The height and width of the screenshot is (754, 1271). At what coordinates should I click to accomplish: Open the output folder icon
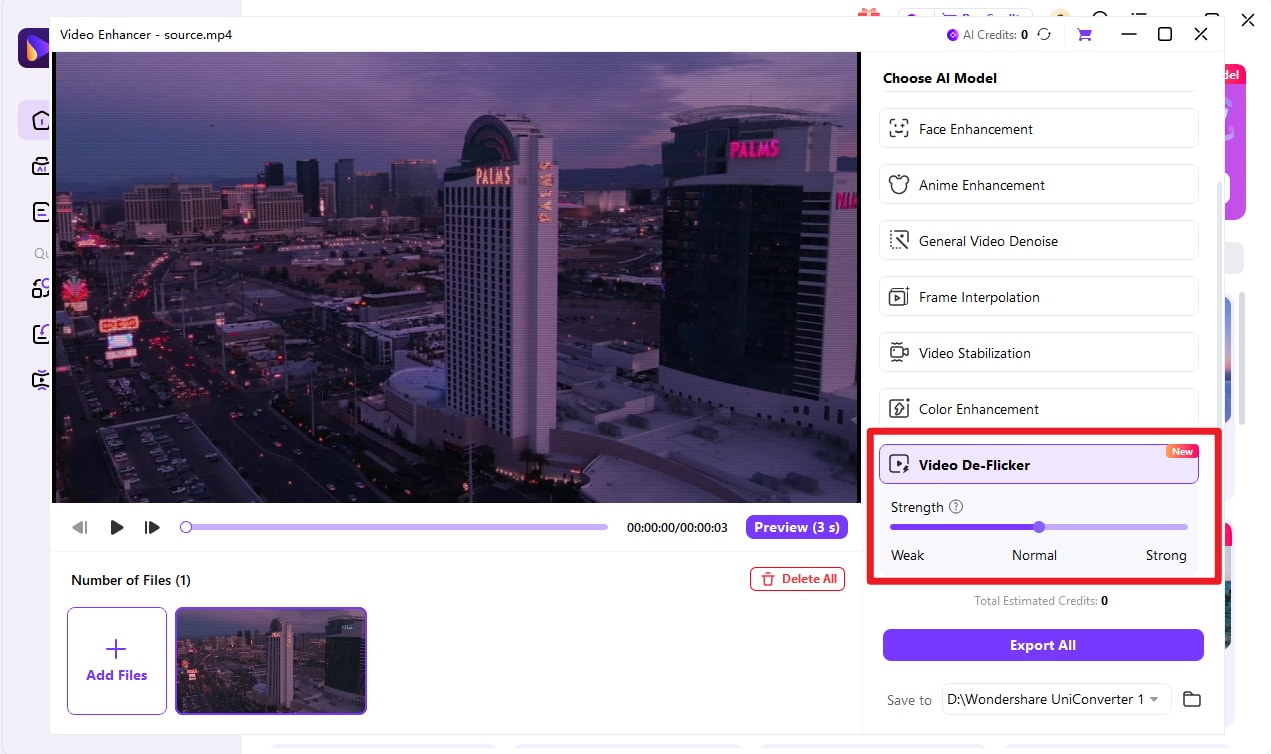point(1191,699)
